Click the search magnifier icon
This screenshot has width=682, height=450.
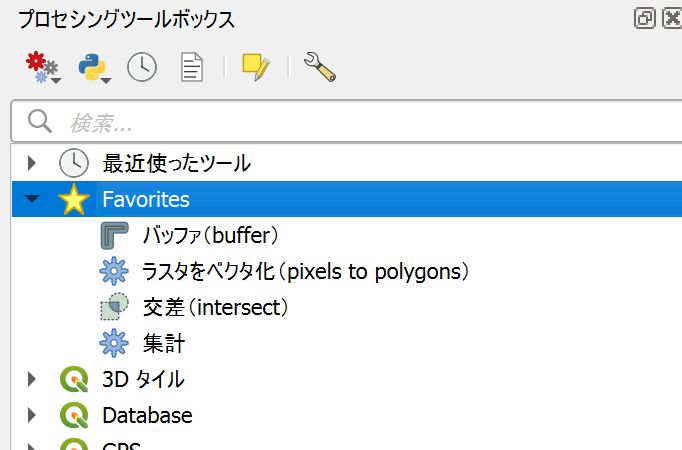tap(40, 121)
